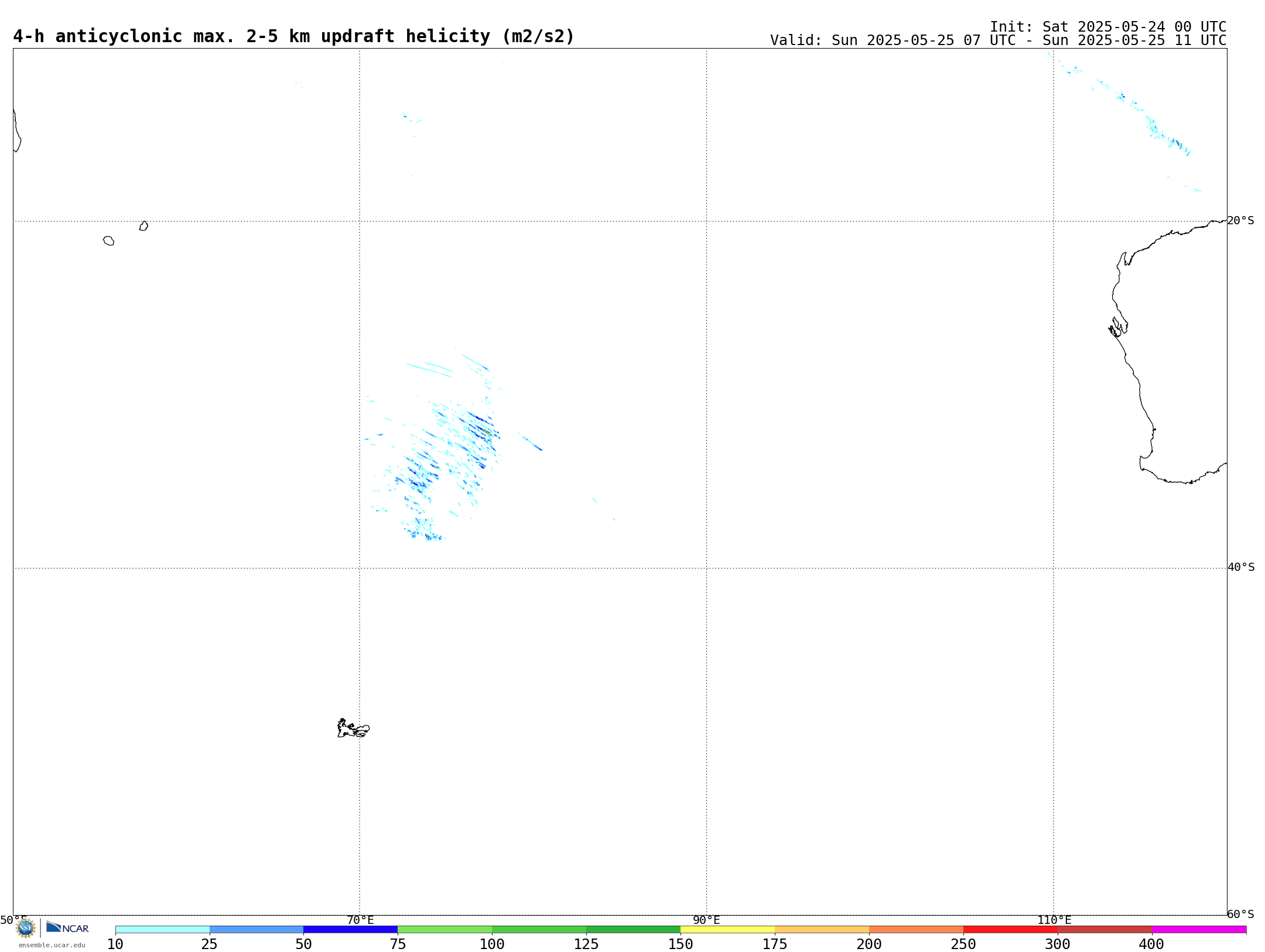Click the plot title about updraft helicity

point(294,36)
